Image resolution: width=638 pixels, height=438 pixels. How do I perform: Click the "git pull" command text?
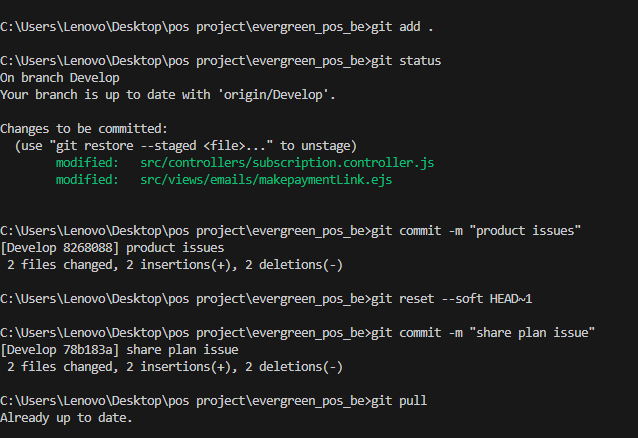click(399, 401)
